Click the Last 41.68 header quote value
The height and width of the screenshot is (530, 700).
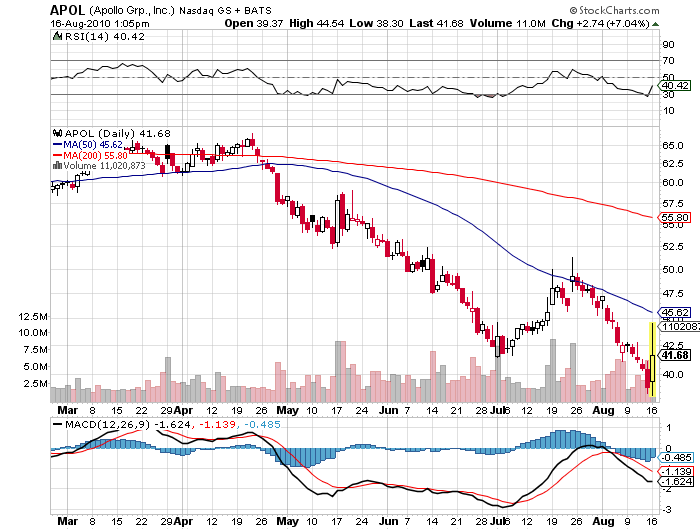pyautogui.click(x=436, y=23)
